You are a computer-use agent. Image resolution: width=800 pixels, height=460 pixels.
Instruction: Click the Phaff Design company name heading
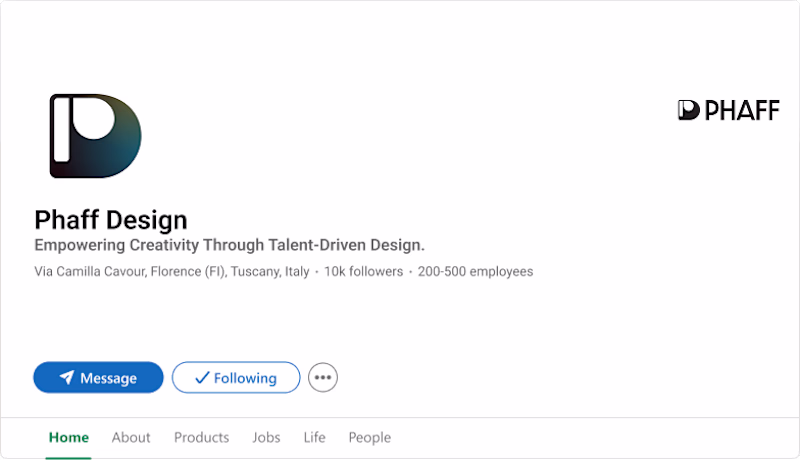click(111, 220)
